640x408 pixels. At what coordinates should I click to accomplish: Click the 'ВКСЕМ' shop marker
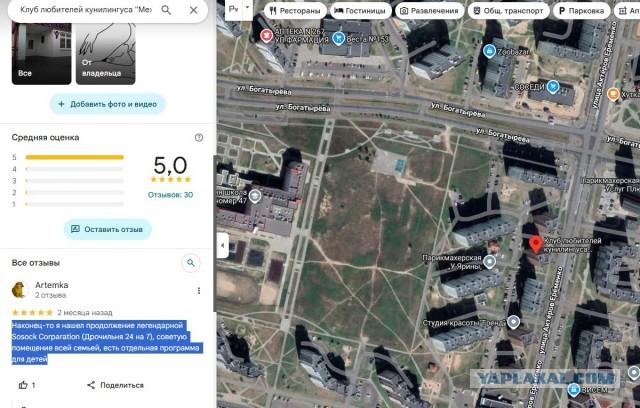[x=574, y=389]
